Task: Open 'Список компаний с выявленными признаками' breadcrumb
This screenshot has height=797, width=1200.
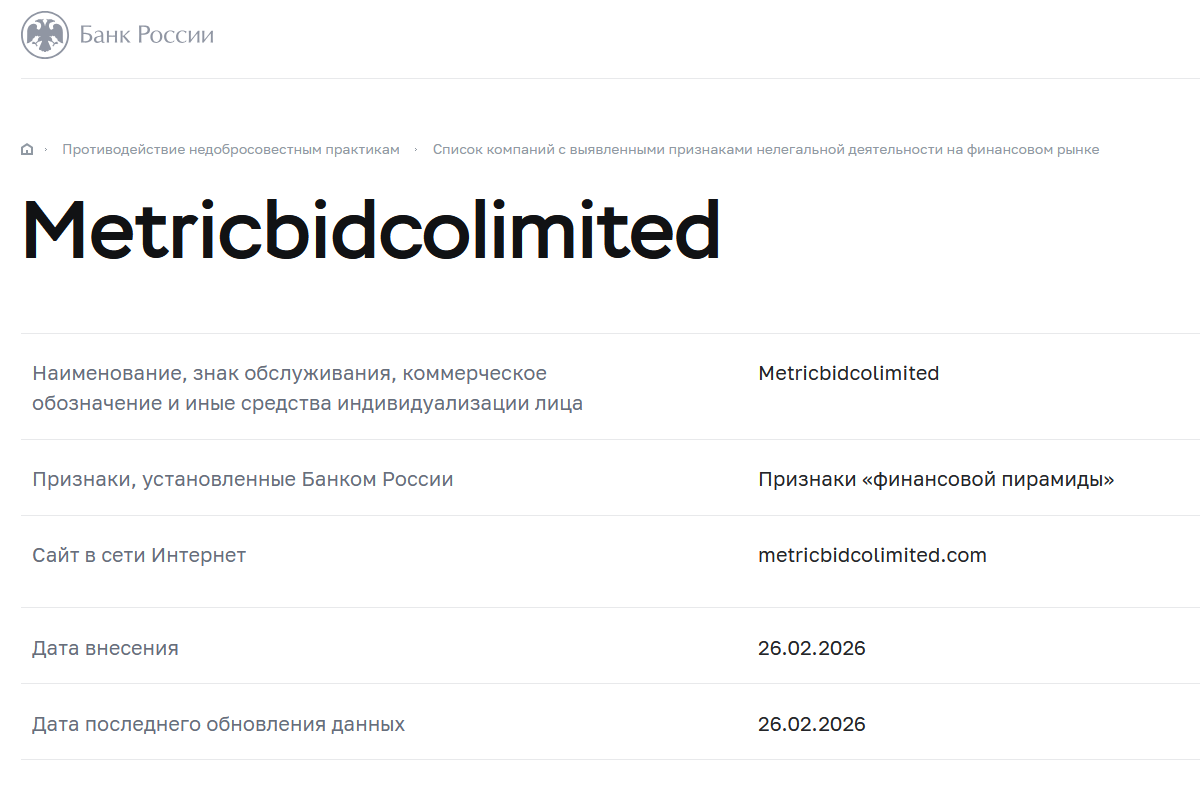Action: pos(765,150)
